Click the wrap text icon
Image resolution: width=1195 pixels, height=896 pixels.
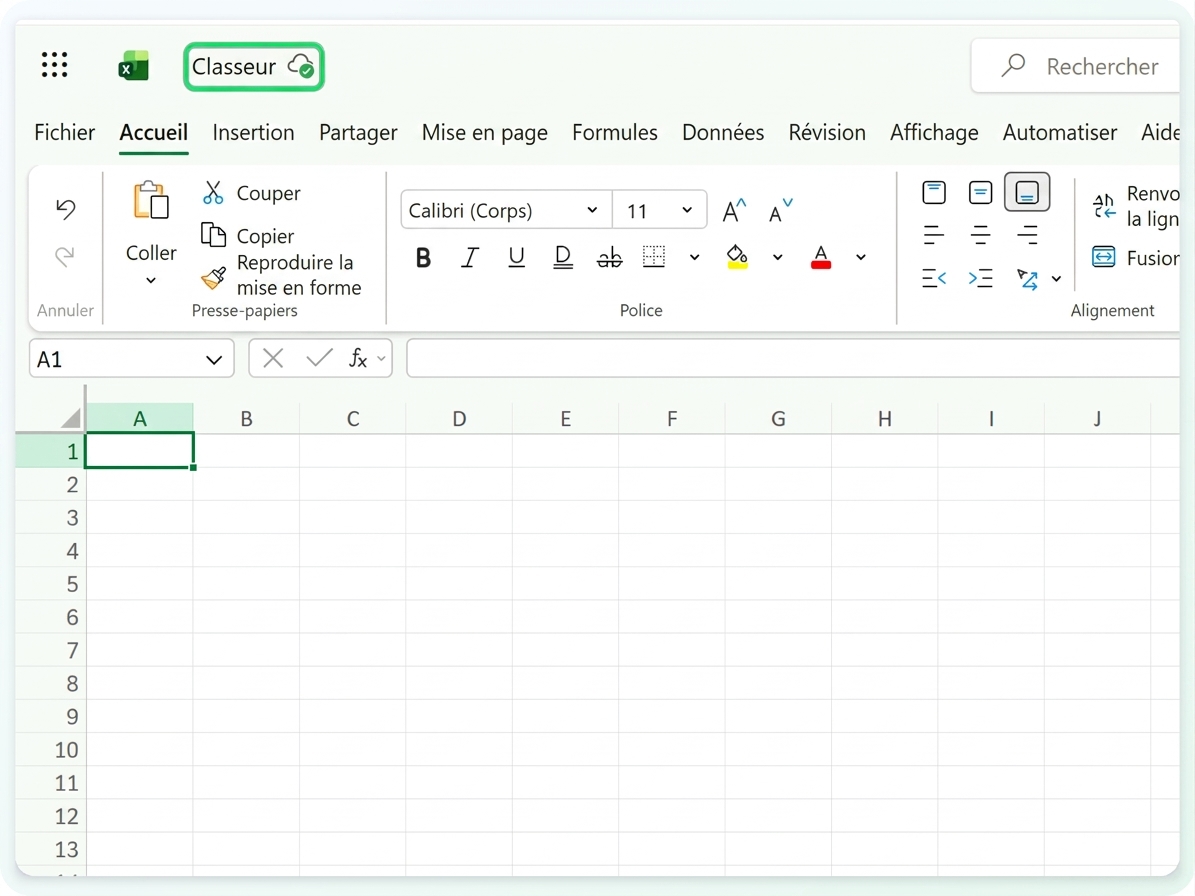point(1104,206)
